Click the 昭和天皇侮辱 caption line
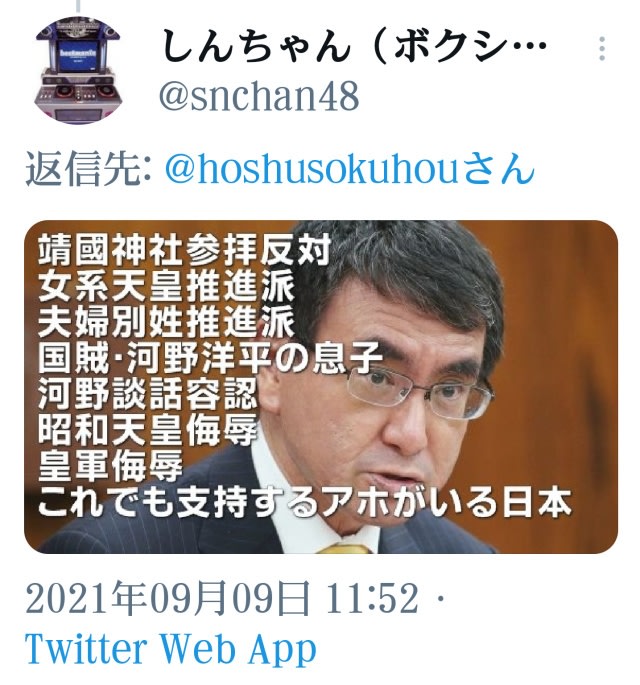 [x=148, y=430]
